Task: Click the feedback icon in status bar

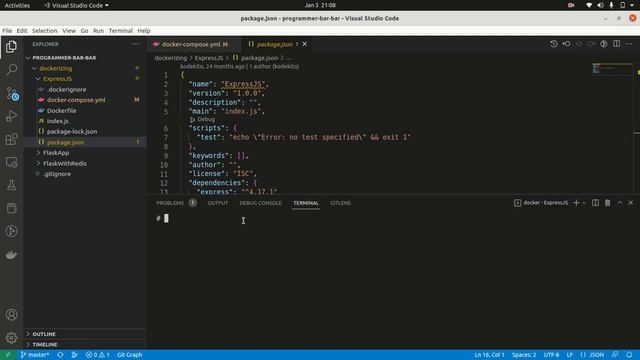Action: tap(615, 355)
